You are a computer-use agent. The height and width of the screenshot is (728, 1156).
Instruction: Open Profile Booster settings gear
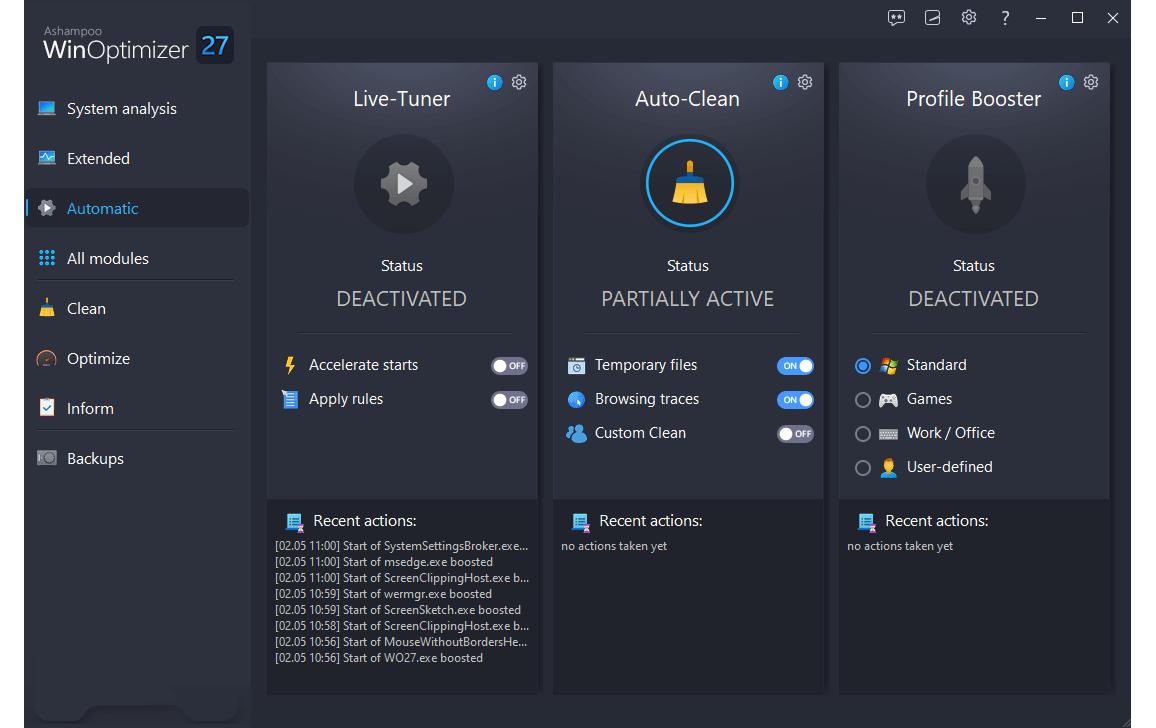coord(1091,82)
